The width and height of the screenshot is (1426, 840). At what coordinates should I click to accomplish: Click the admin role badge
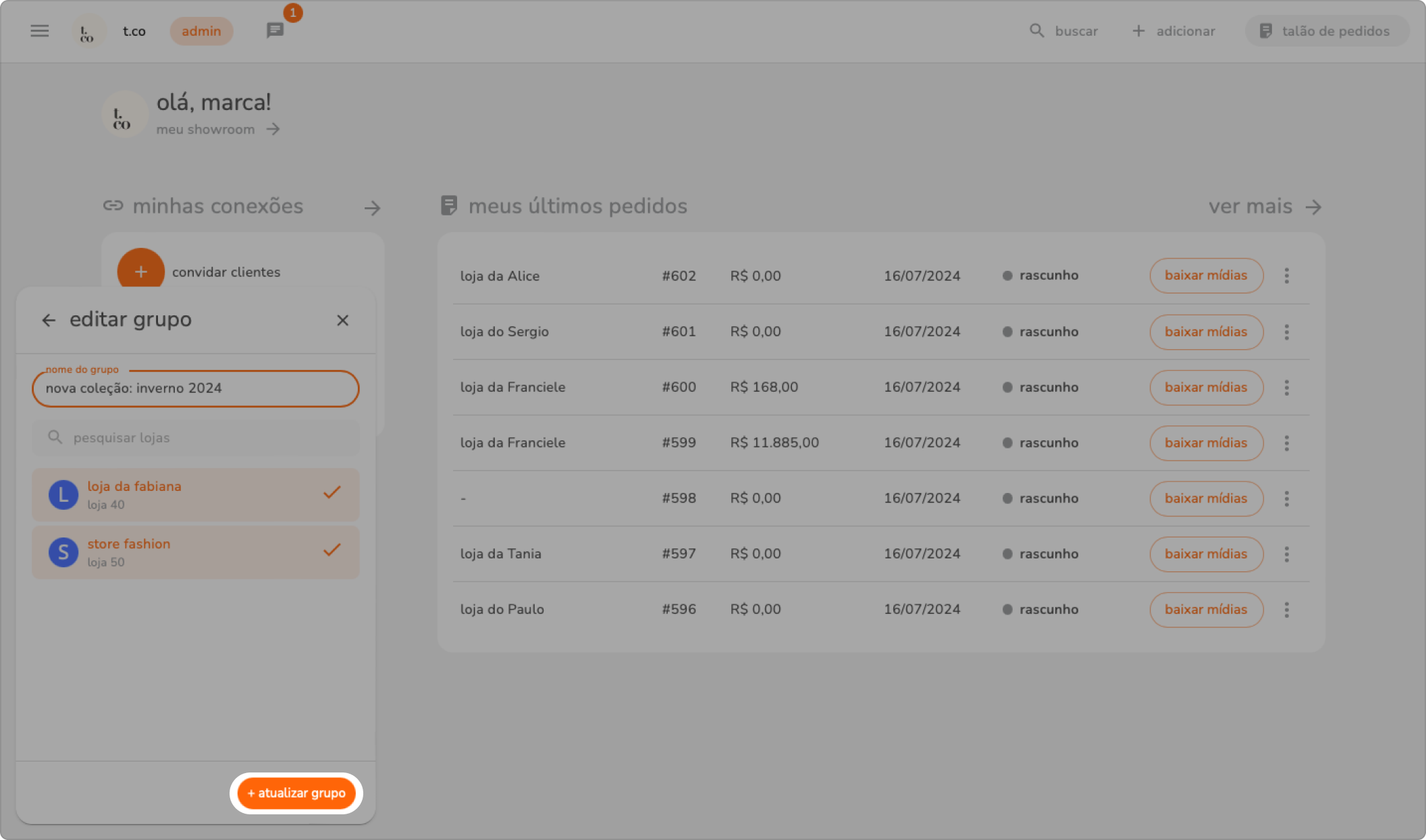click(201, 31)
